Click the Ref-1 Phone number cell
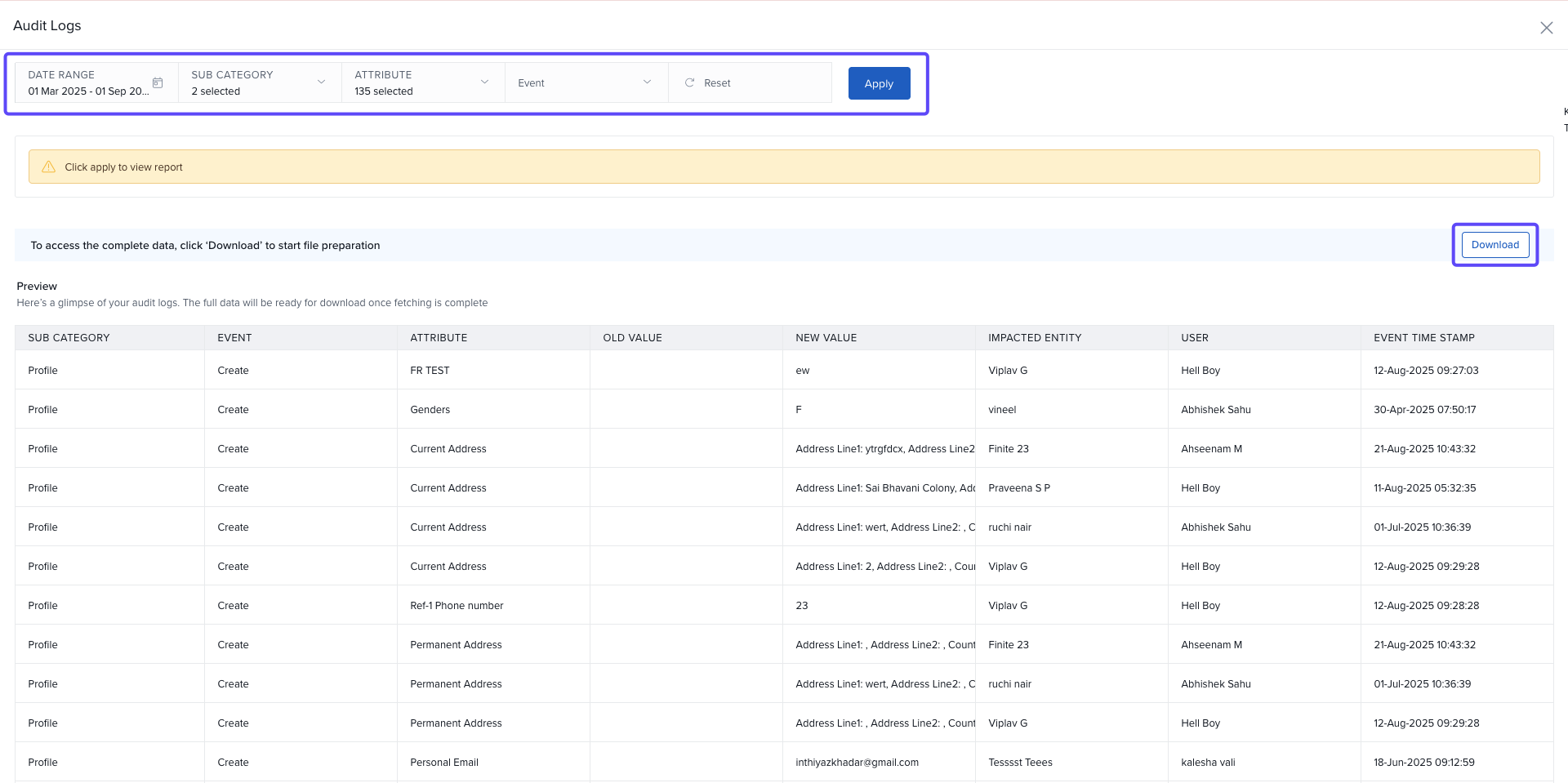 pos(457,606)
